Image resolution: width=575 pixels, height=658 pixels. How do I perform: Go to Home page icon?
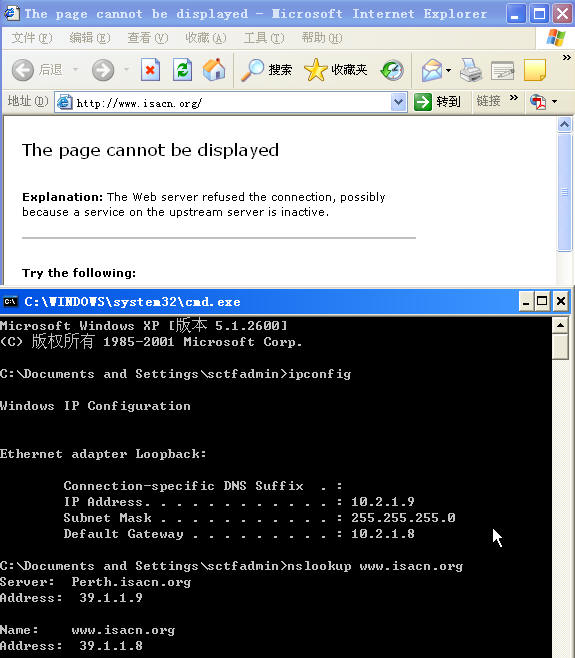point(214,70)
